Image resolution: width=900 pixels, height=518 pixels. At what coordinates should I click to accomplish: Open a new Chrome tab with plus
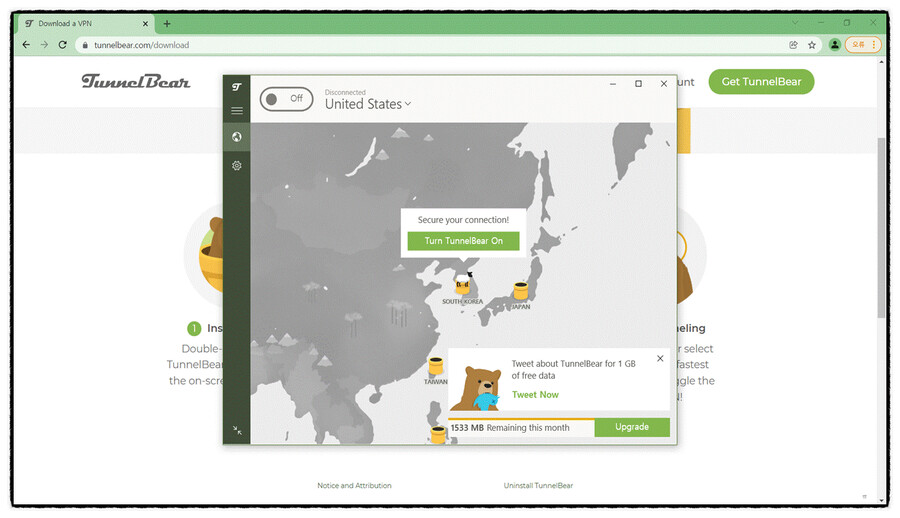click(167, 24)
